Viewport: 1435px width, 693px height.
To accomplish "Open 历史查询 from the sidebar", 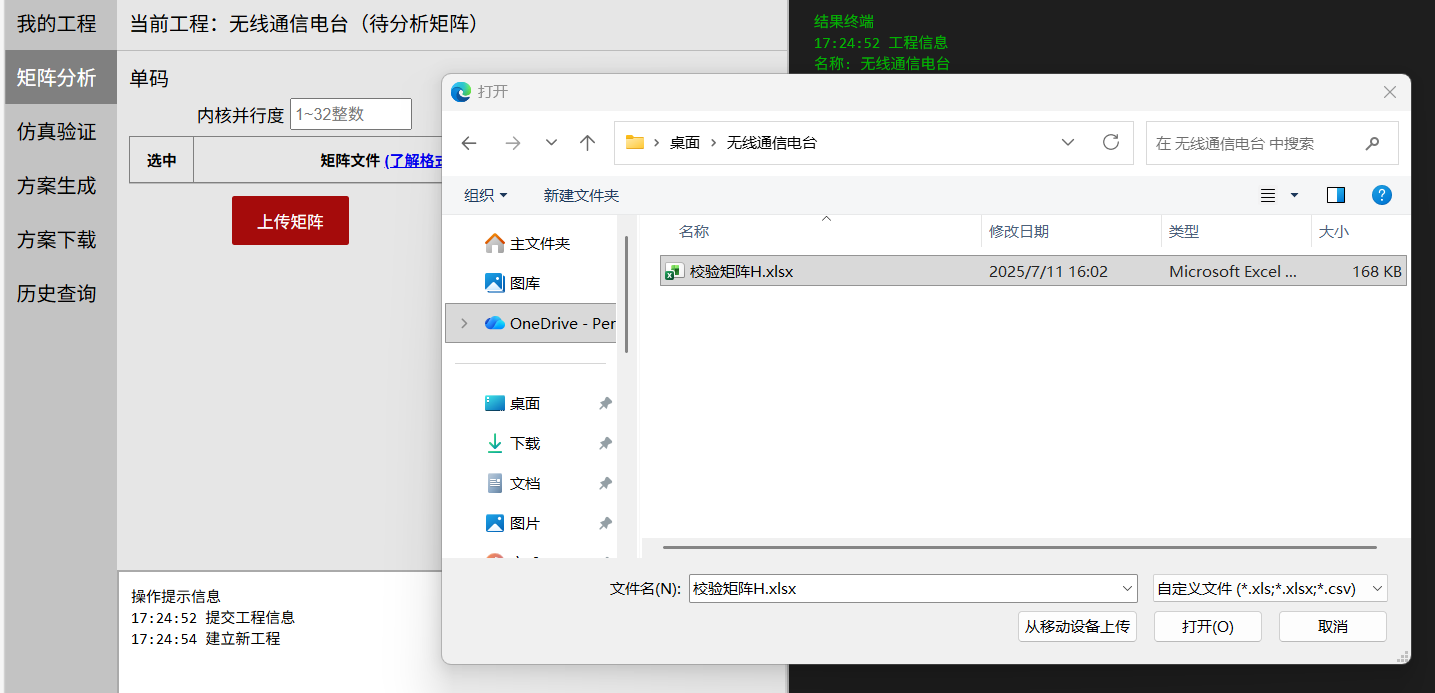I will tap(57, 294).
